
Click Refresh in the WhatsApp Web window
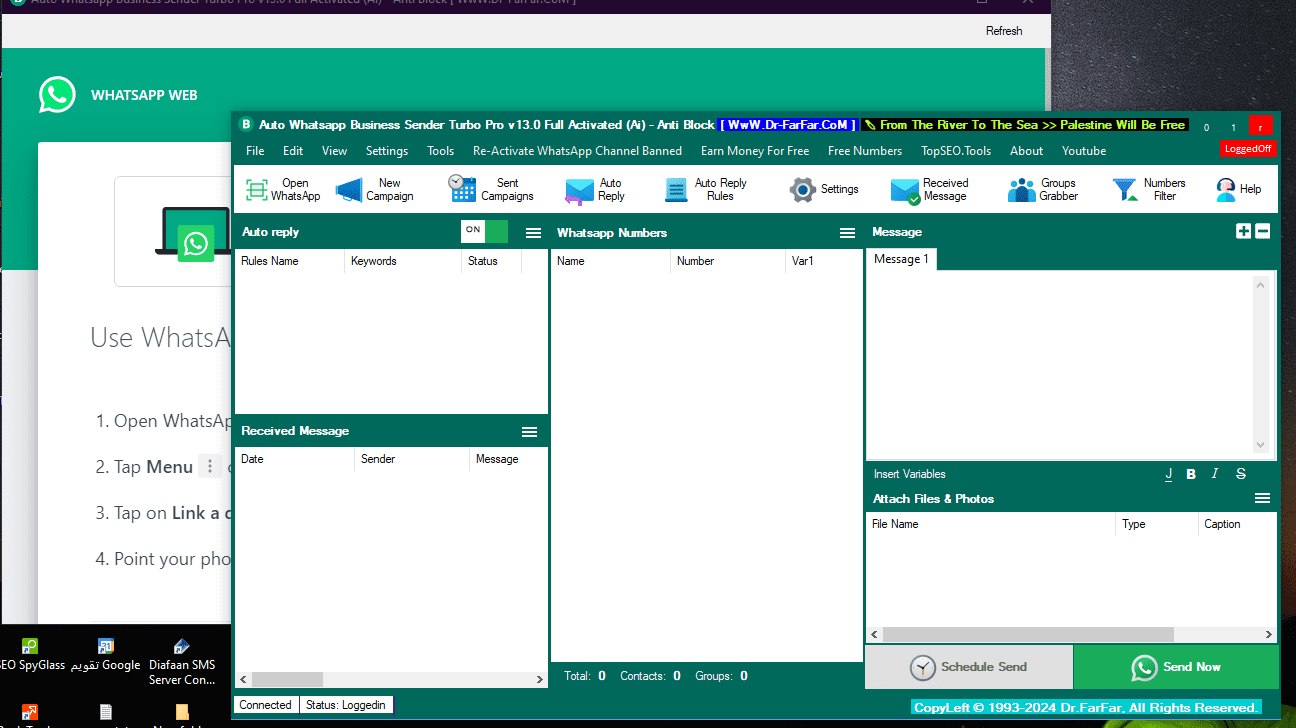tap(1004, 31)
